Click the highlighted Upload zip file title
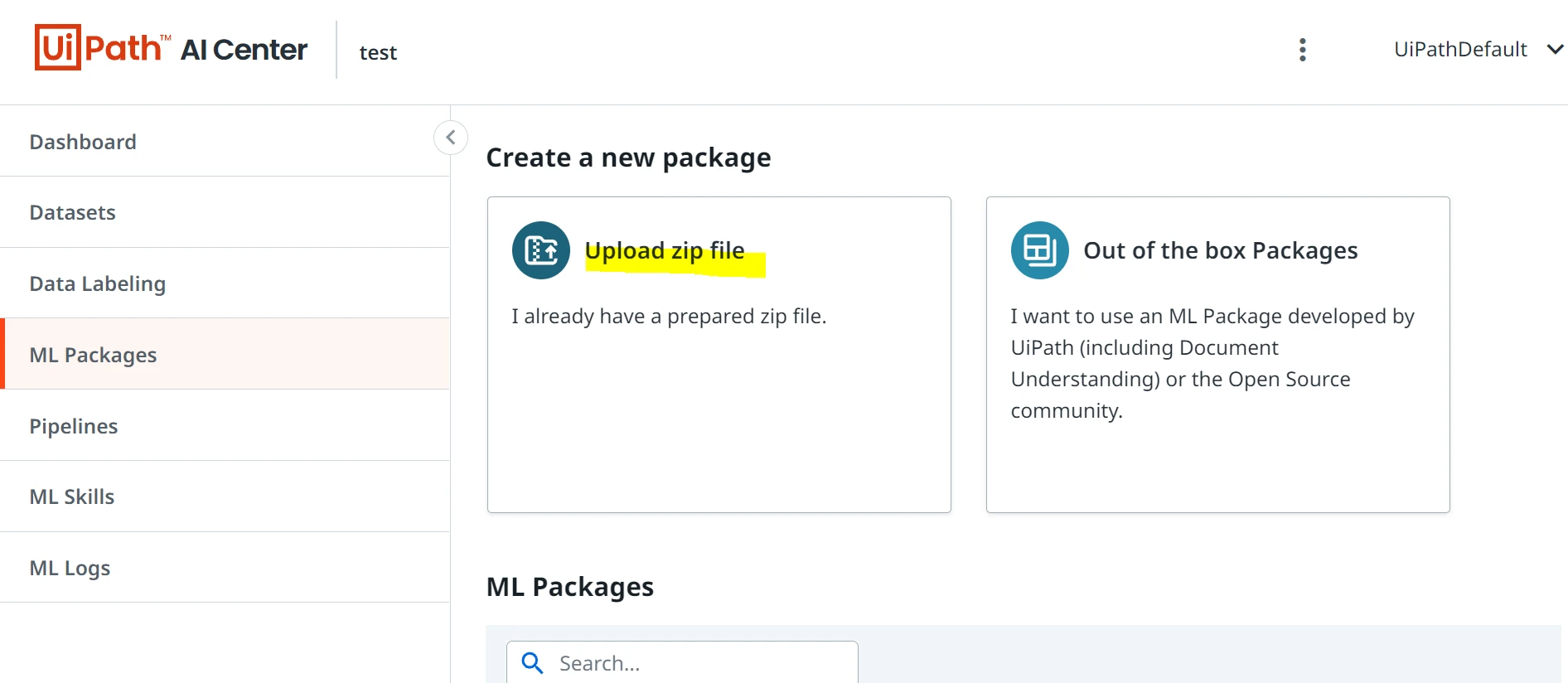The height and width of the screenshot is (683, 1568). [665, 250]
